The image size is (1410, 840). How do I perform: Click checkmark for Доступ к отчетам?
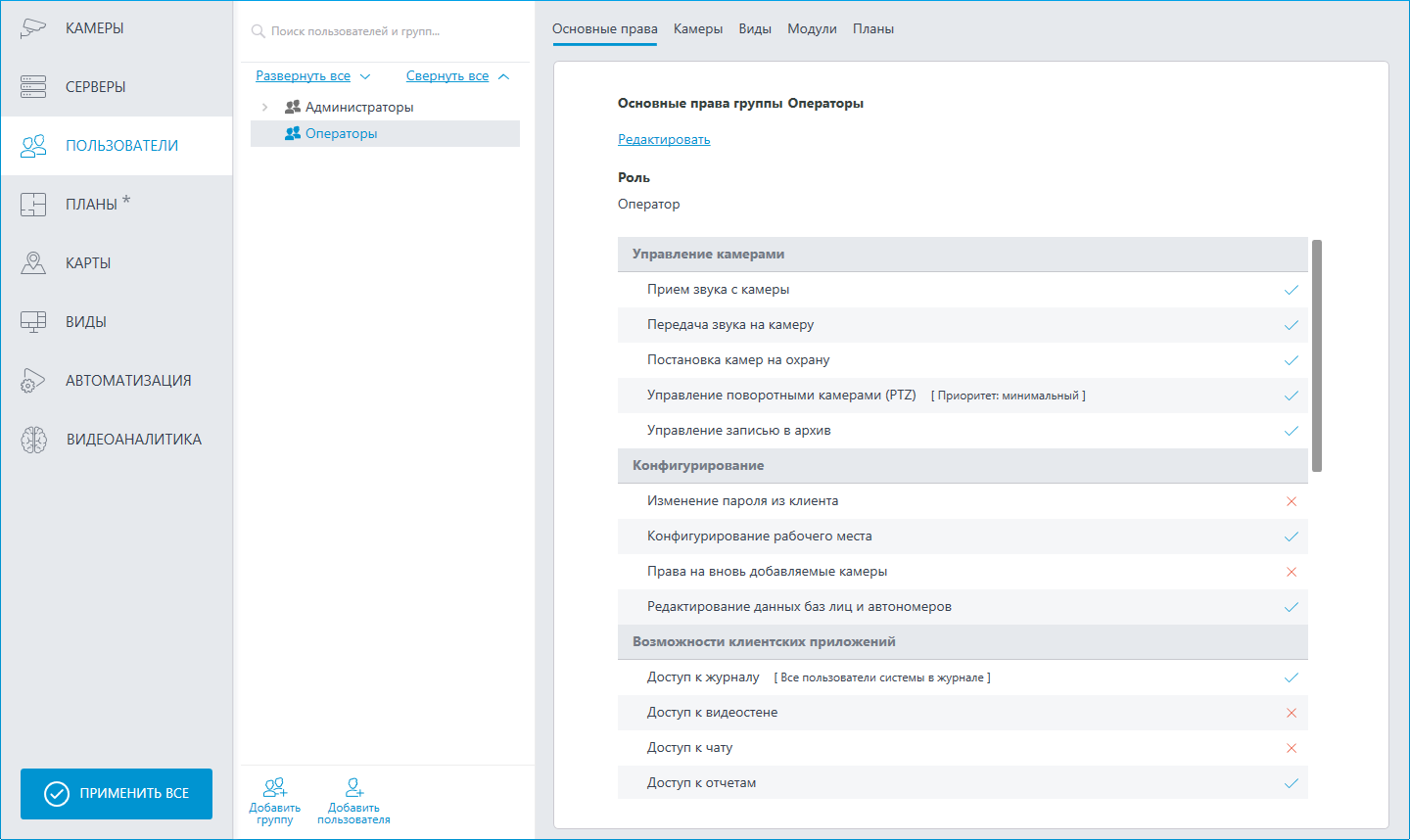(x=1292, y=783)
